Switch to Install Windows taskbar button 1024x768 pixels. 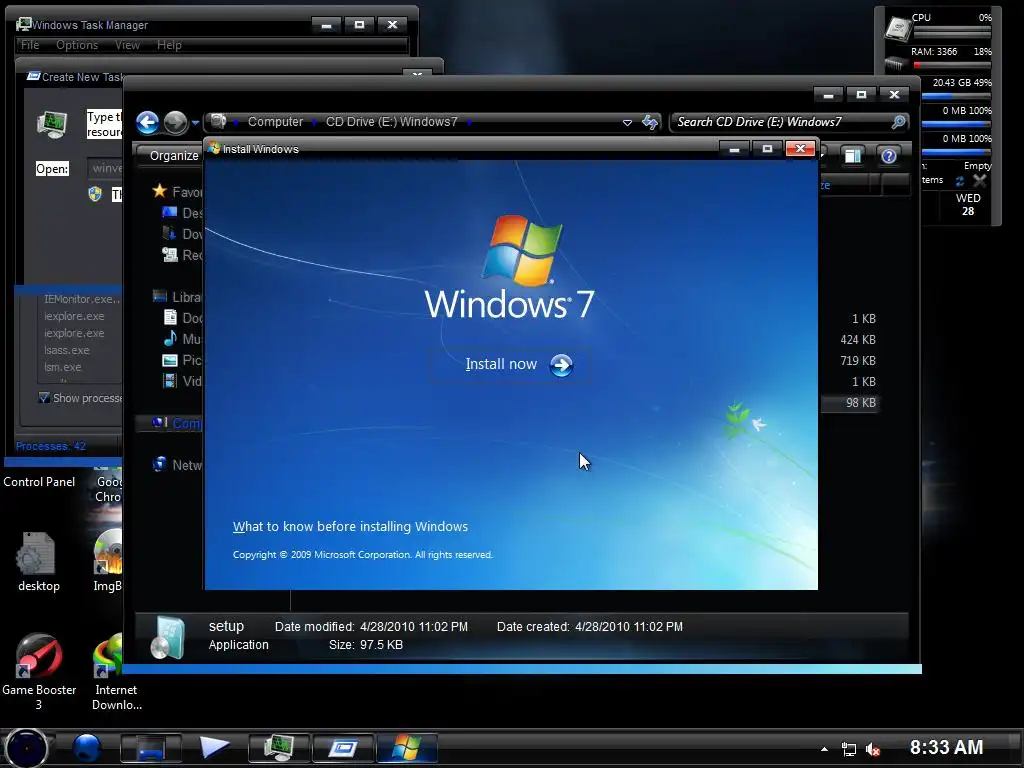tap(407, 748)
